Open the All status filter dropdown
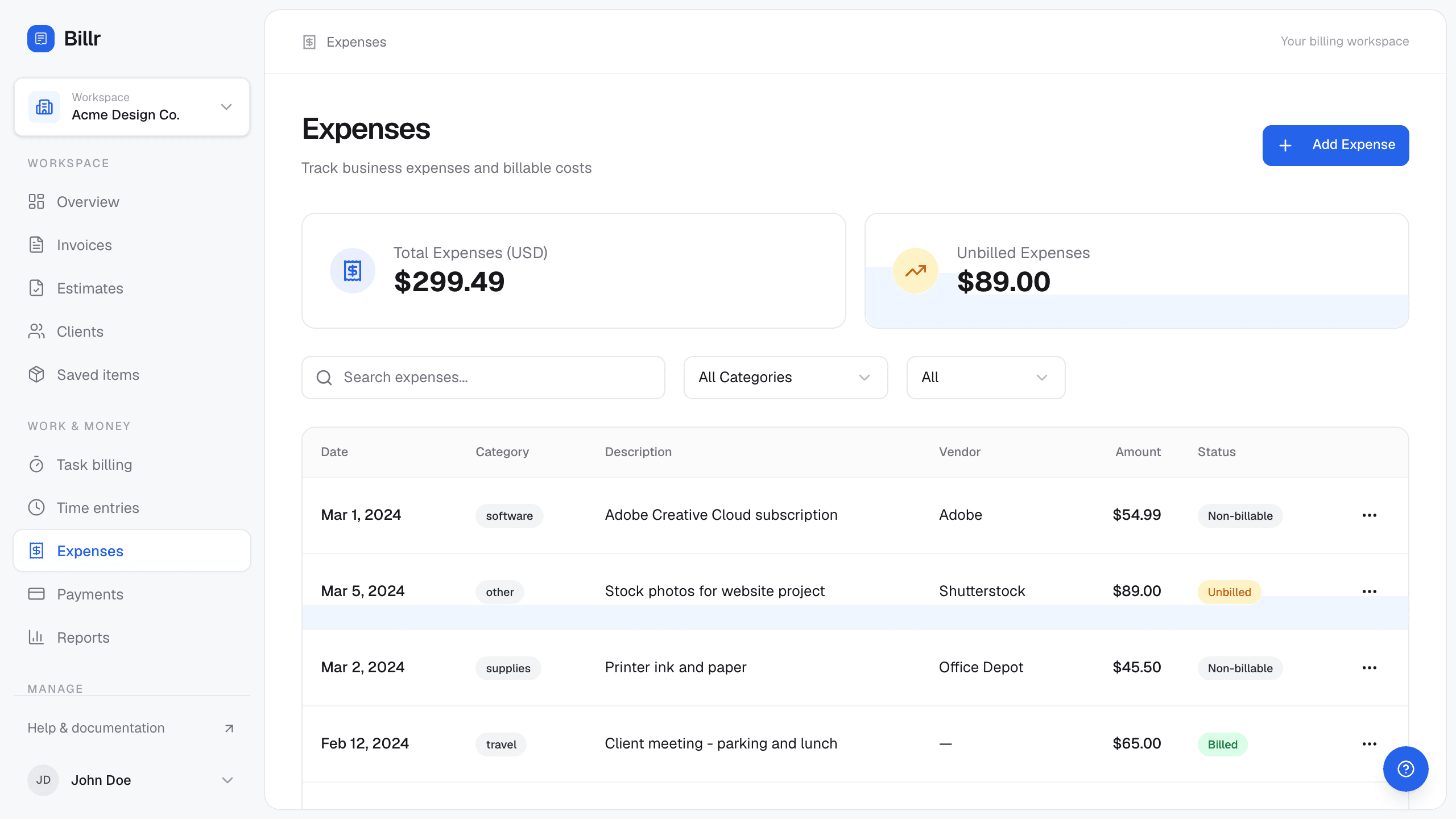The height and width of the screenshot is (819, 1456). (x=986, y=378)
